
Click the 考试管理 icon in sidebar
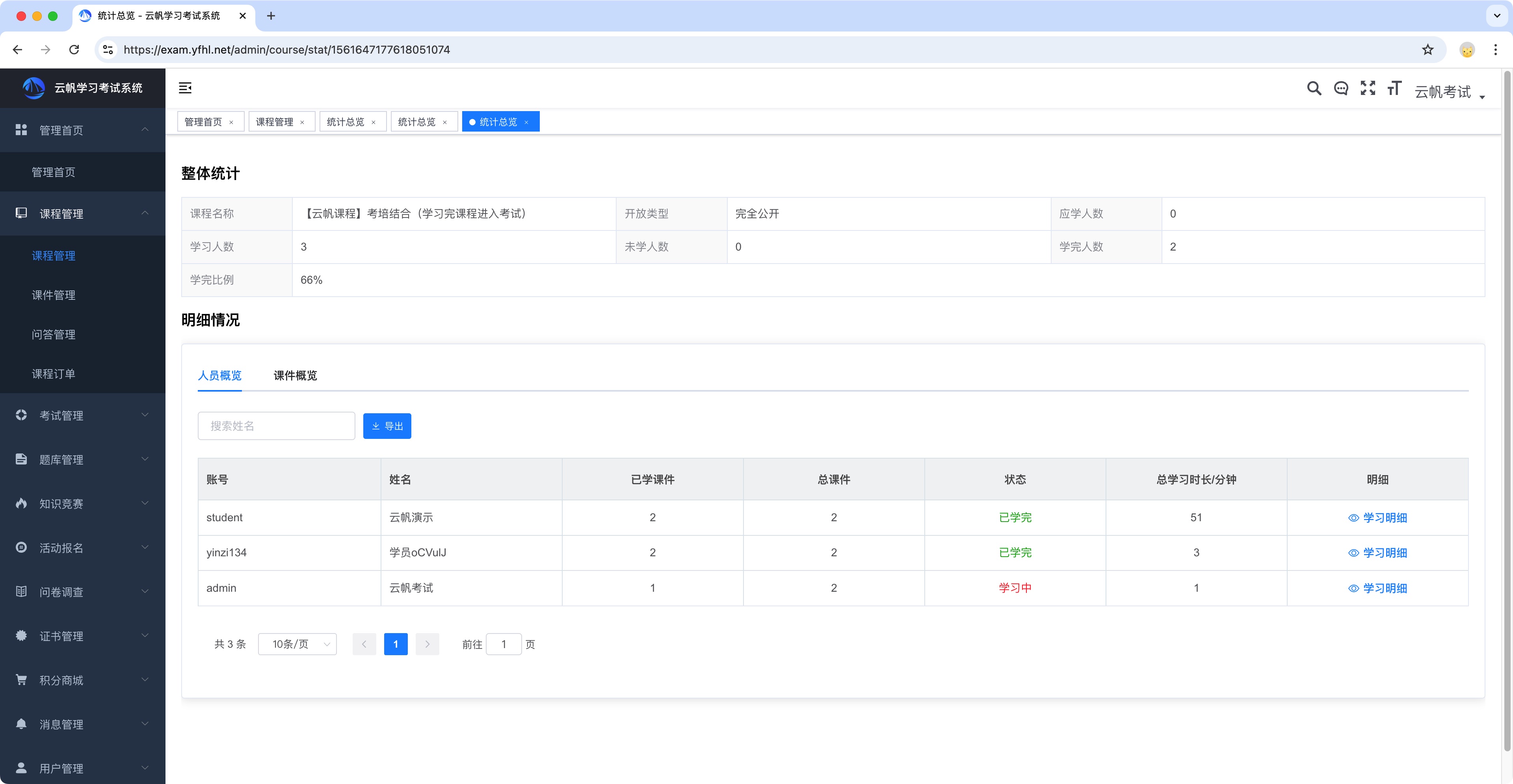pos(21,414)
